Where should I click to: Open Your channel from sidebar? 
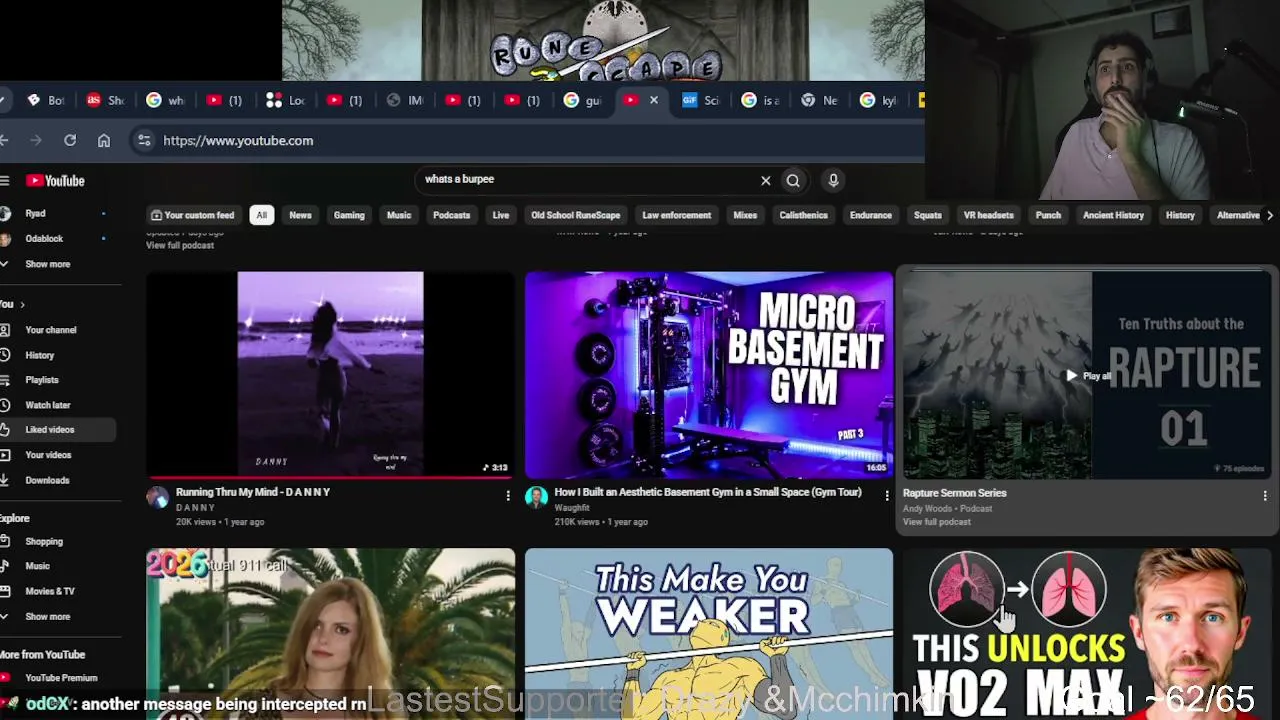pos(50,330)
